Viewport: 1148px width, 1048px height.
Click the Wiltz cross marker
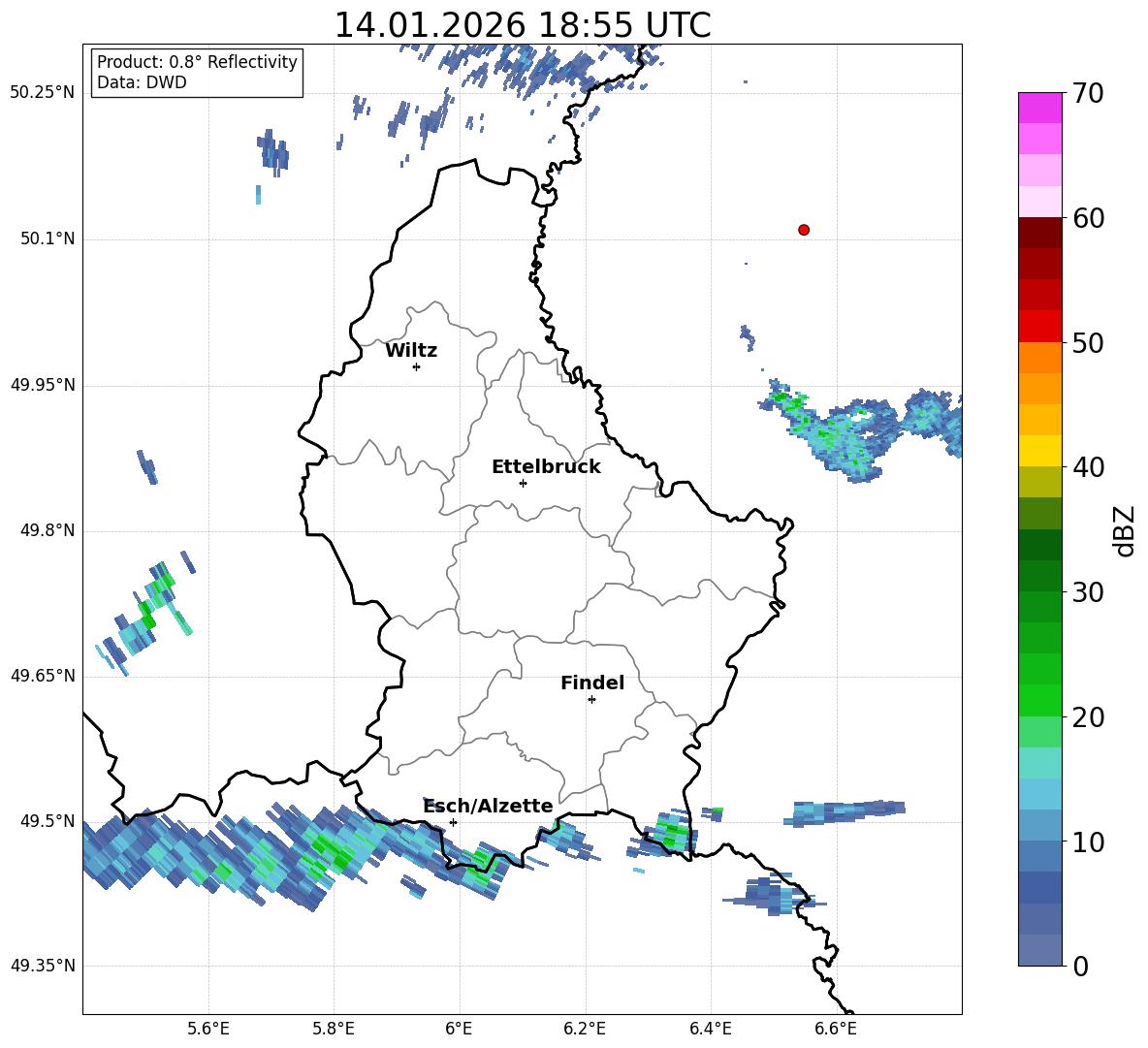[417, 366]
